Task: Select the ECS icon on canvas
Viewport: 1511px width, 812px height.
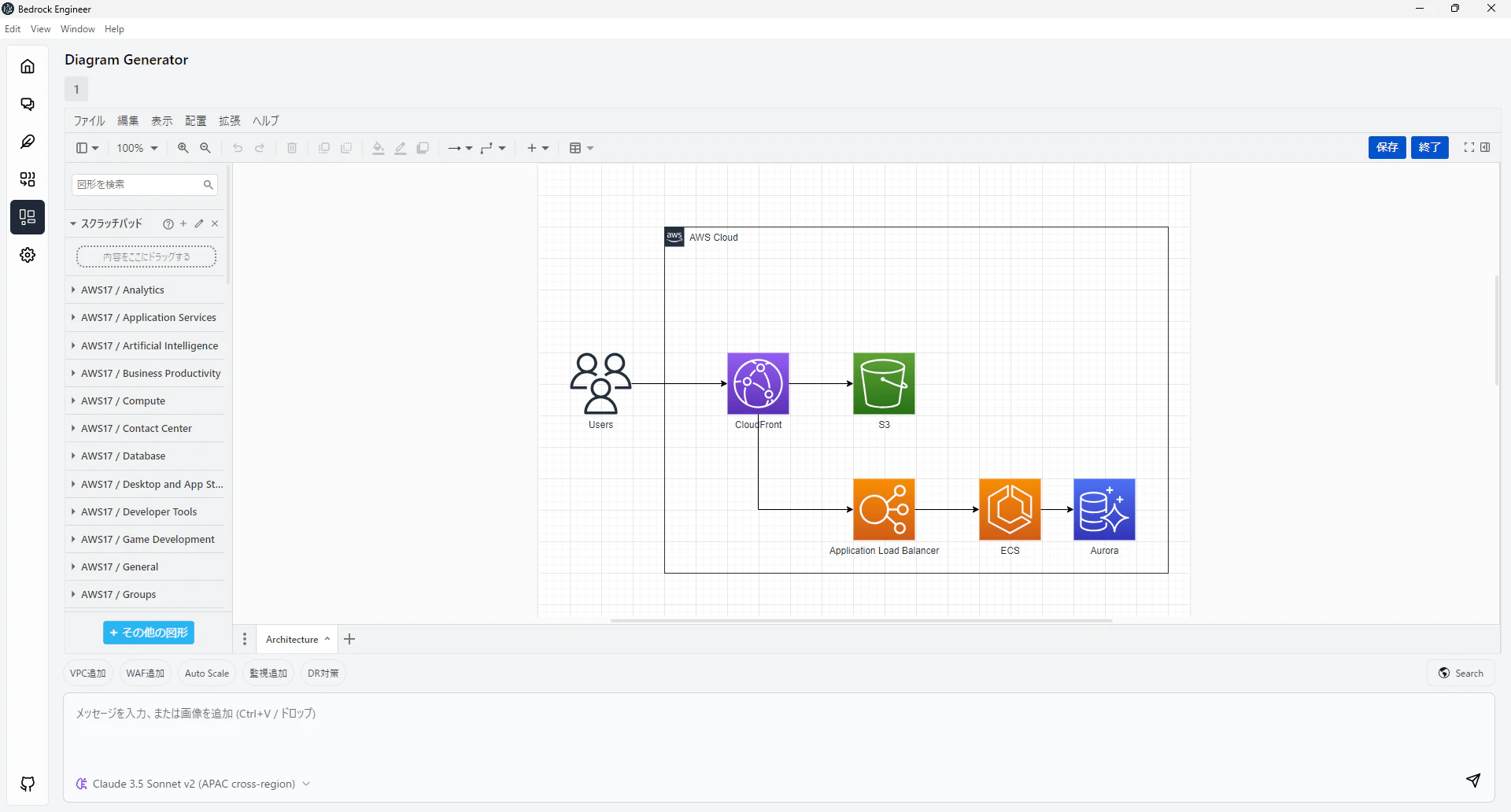Action: click(x=1010, y=510)
